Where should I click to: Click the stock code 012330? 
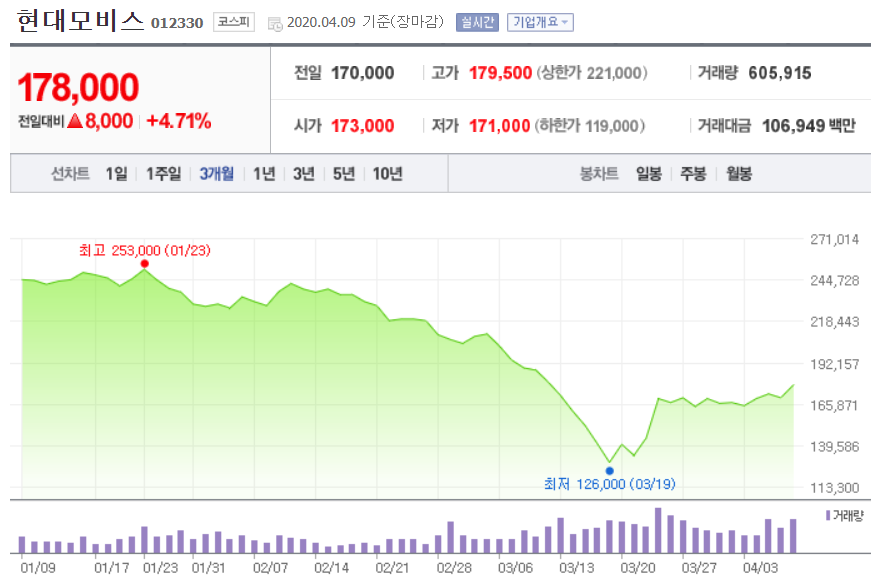[177, 23]
